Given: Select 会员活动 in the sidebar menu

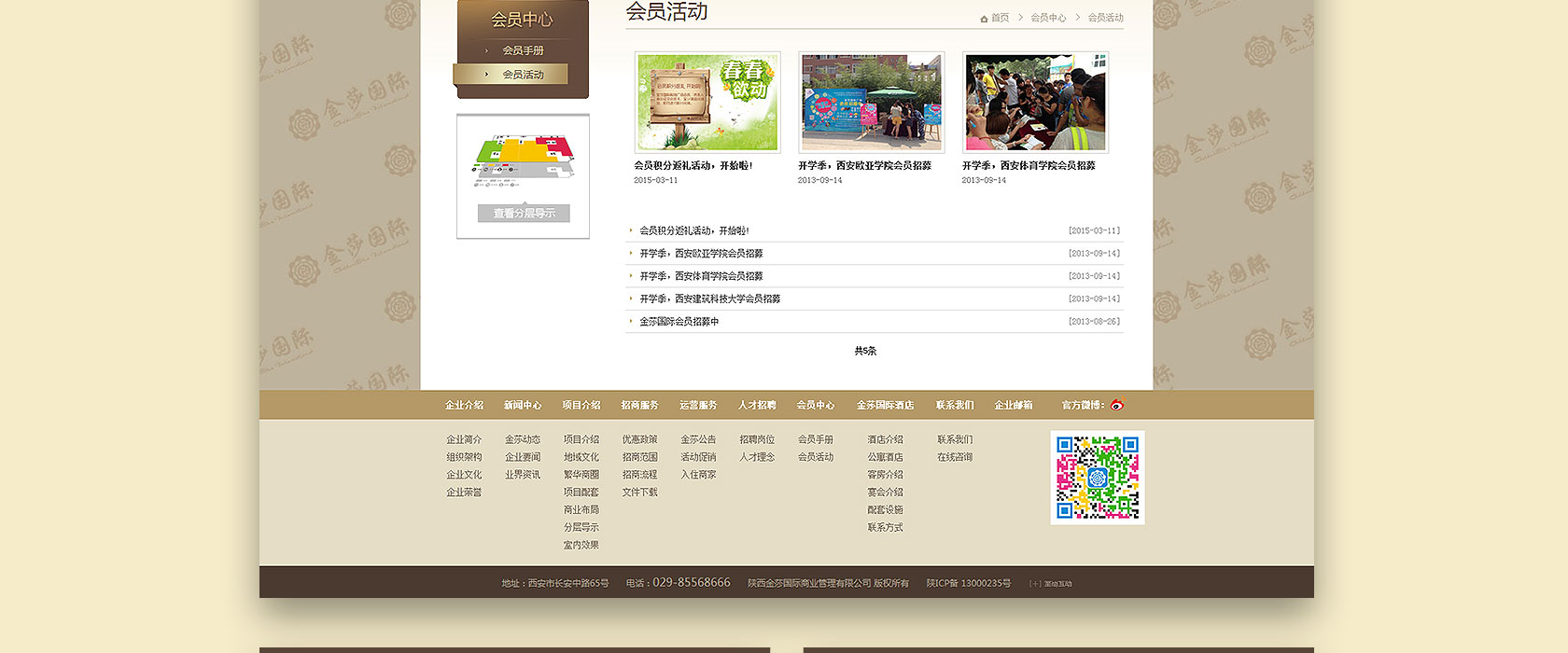Looking at the screenshot, I should pyautogui.click(x=523, y=75).
